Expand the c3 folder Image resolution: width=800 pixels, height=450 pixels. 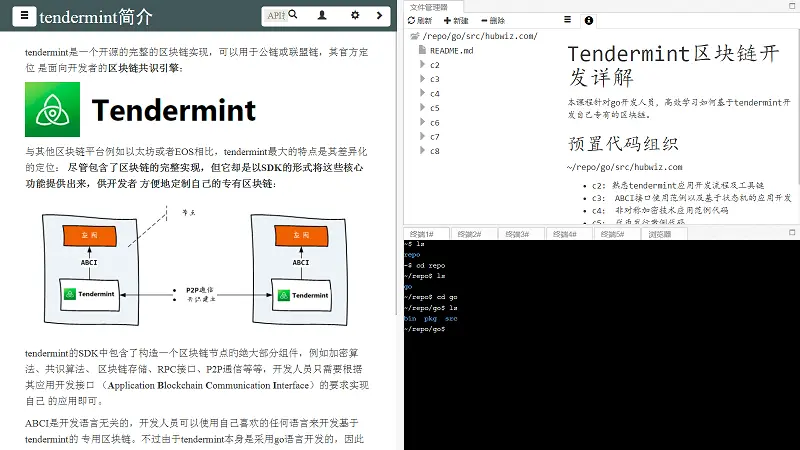(x=422, y=79)
